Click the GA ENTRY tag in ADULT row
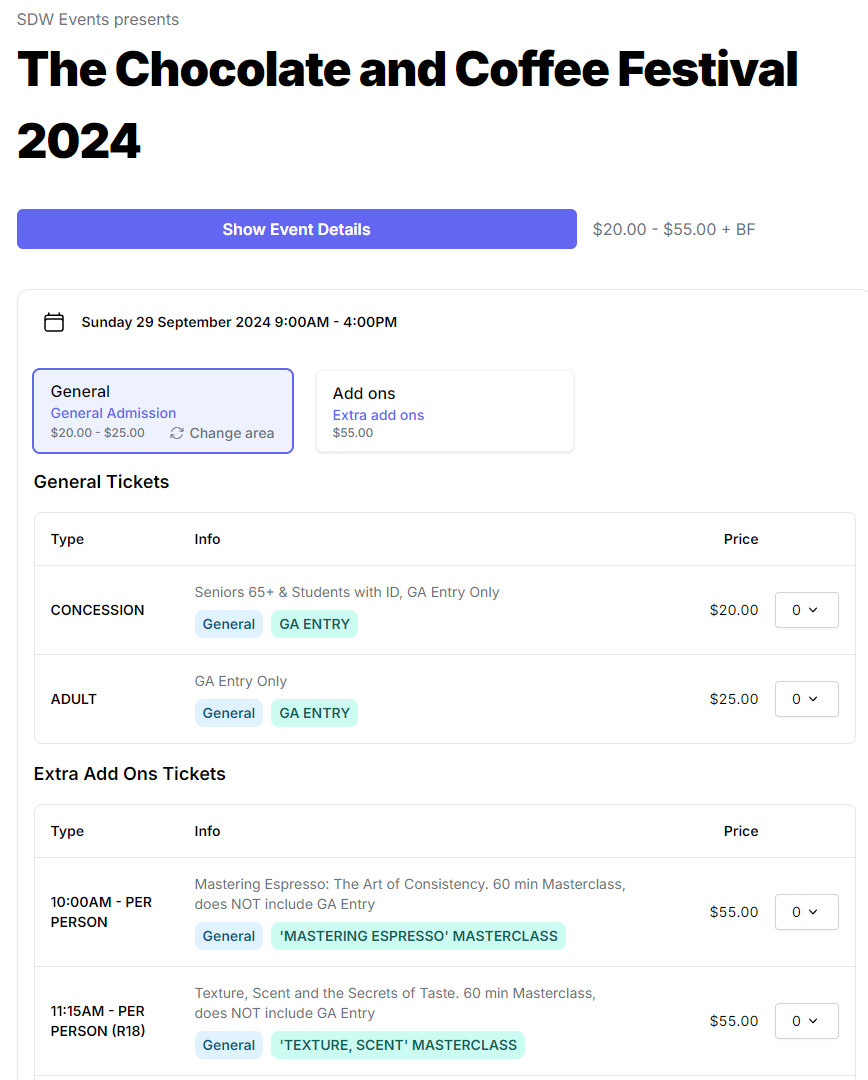Viewport: 868px width, 1080px height. pyautogui.click(x=314, y=713)
